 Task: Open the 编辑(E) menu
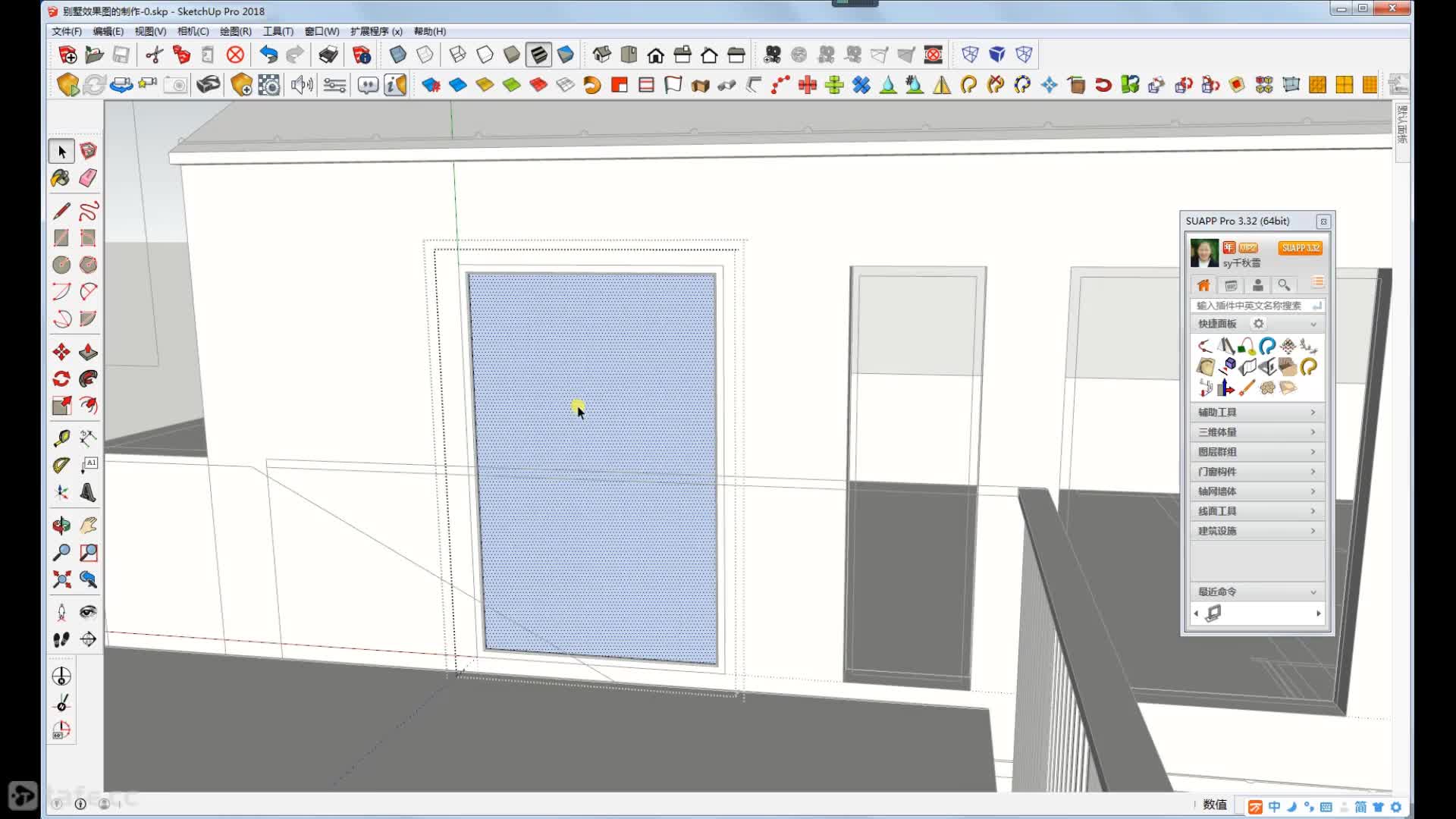pos(108,31)
